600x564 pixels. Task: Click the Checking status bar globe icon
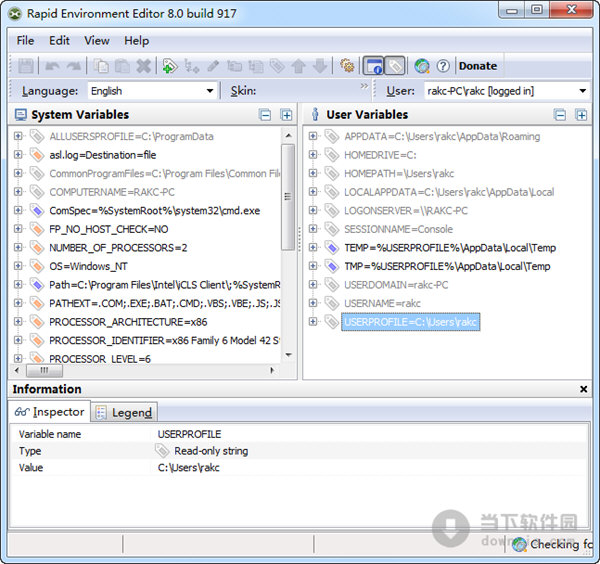click(519, 544)
